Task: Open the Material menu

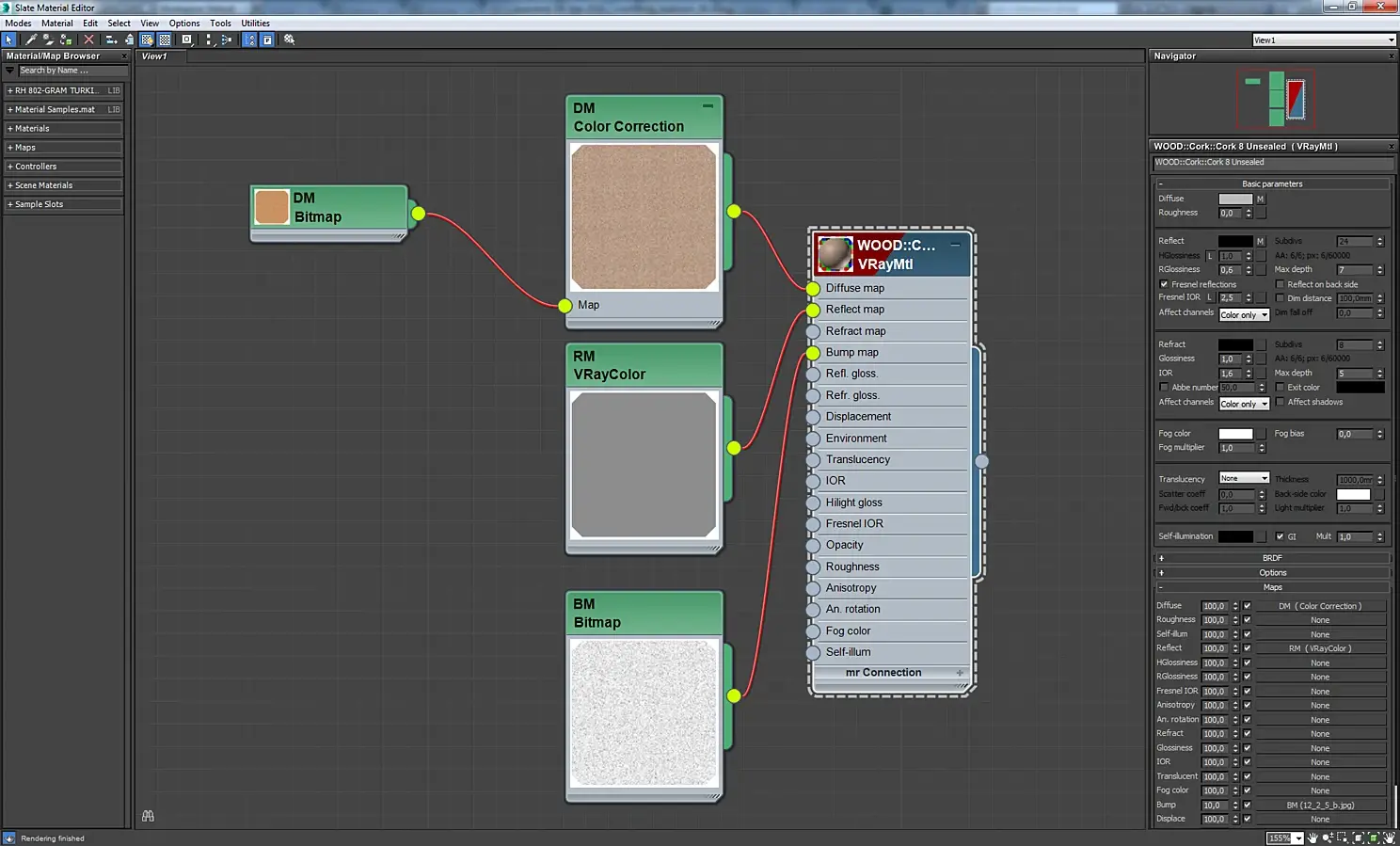Action: pyautogui.click(x=56, y=24)
